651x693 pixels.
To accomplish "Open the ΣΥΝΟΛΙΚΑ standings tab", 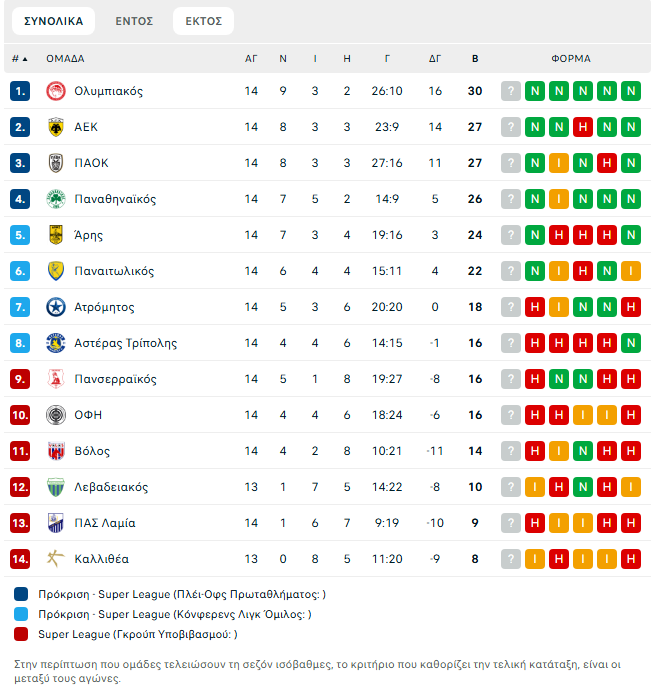I will (x=53, y=21).
